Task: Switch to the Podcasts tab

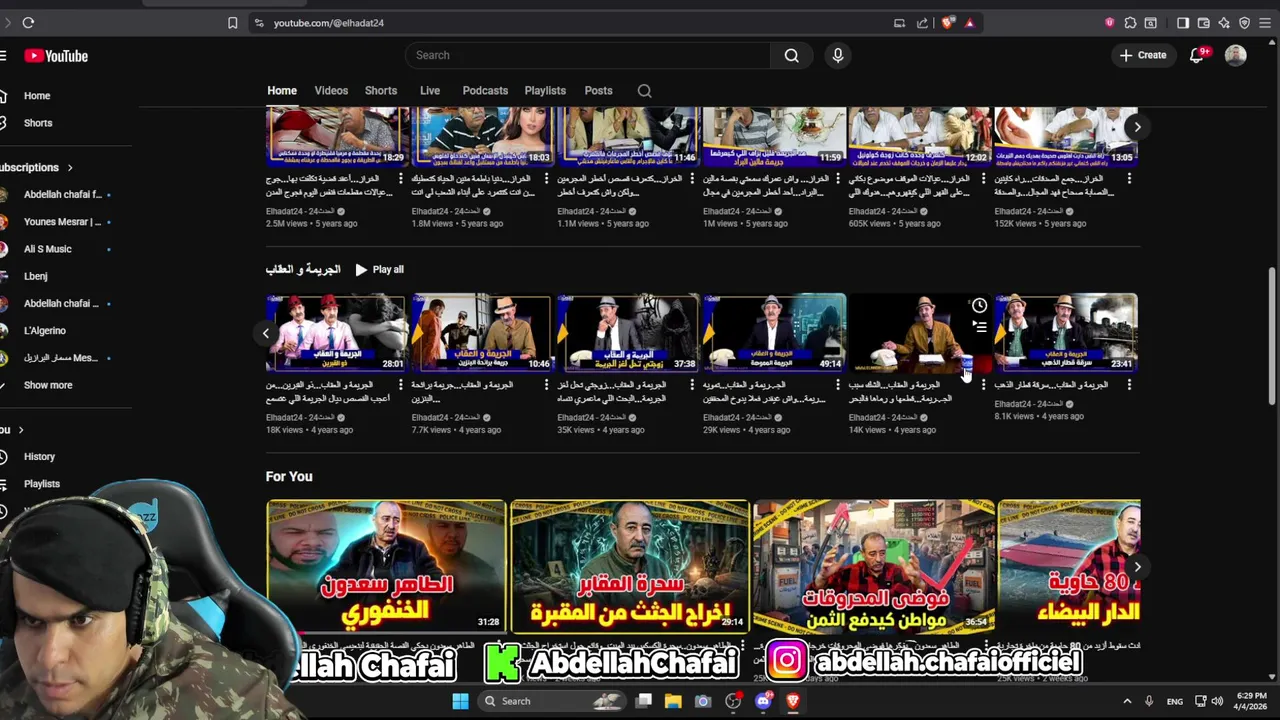Action: [x=485, y=91]
